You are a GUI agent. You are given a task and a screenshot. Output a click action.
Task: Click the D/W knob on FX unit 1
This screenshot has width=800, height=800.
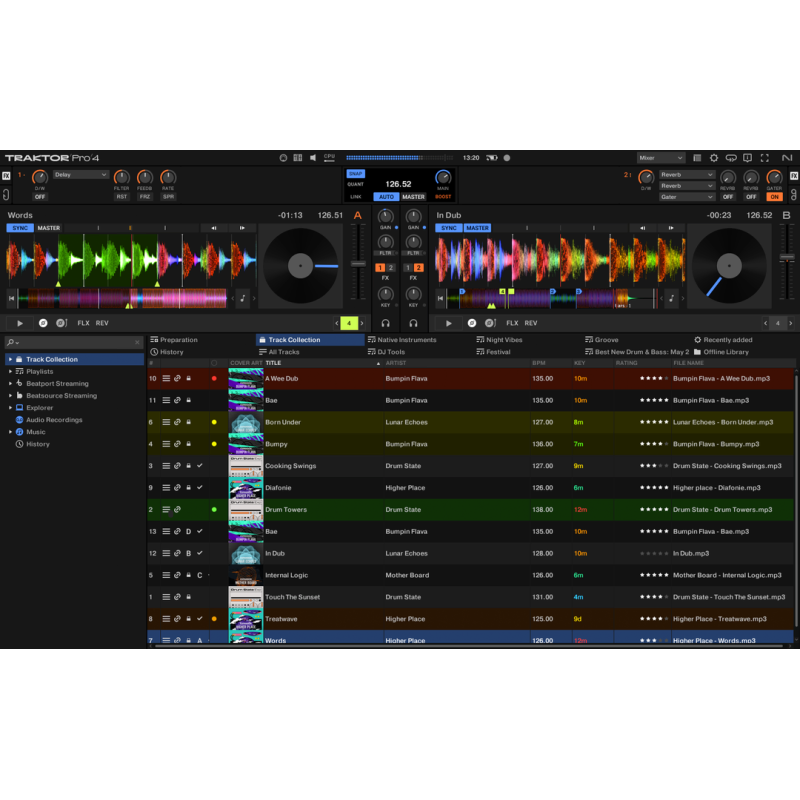tap(39, 178)
